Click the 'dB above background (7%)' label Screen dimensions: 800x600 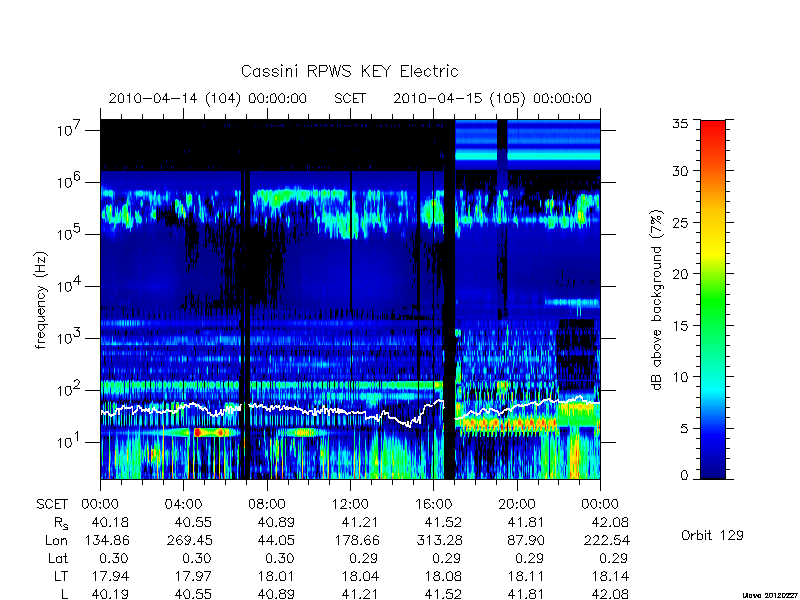(658, 300)
